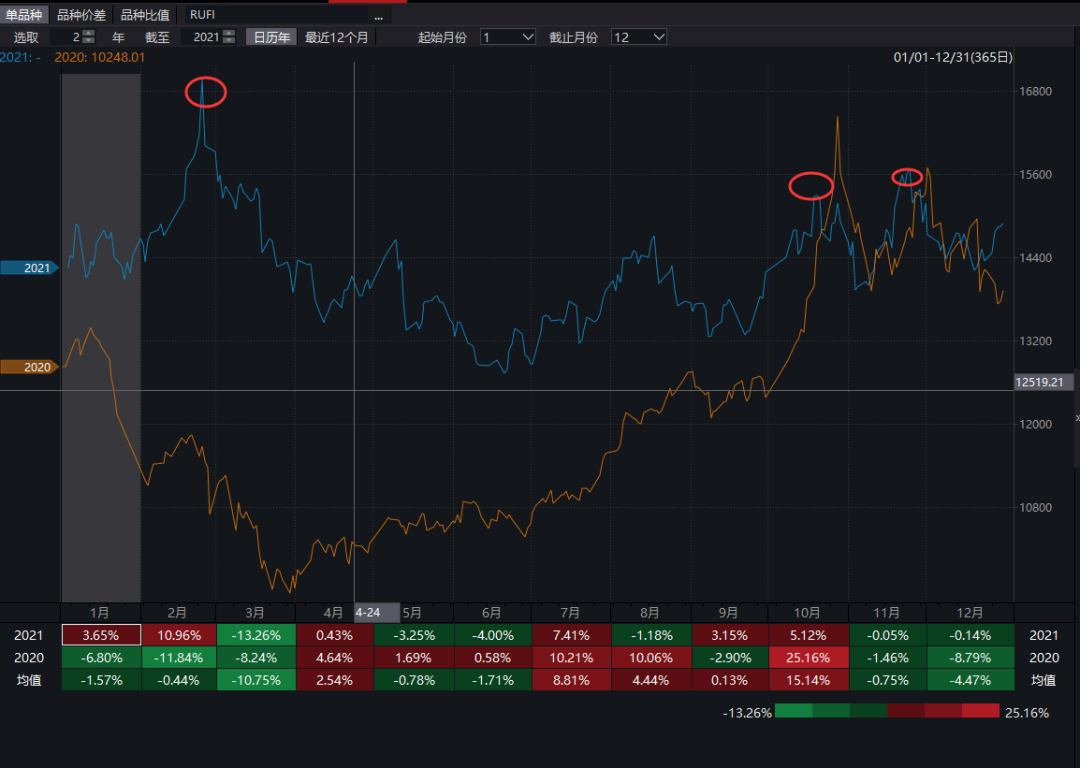1080x768 pixels.
Task: Toggle the 日历年 calendar-year mode
Action: point(272,37)
